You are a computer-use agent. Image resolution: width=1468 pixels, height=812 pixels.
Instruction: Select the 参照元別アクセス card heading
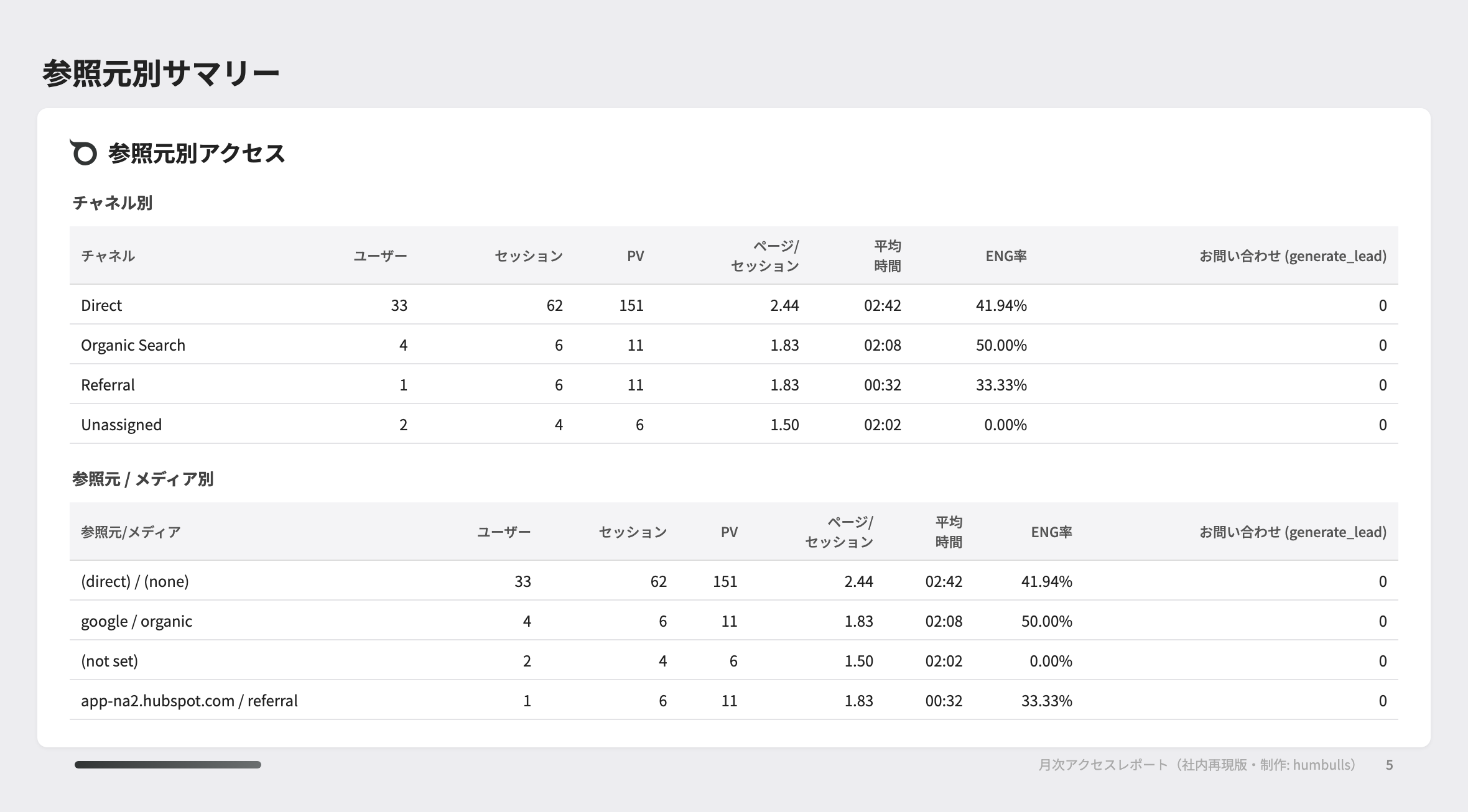pyautogui.click(x=197, y=153)
